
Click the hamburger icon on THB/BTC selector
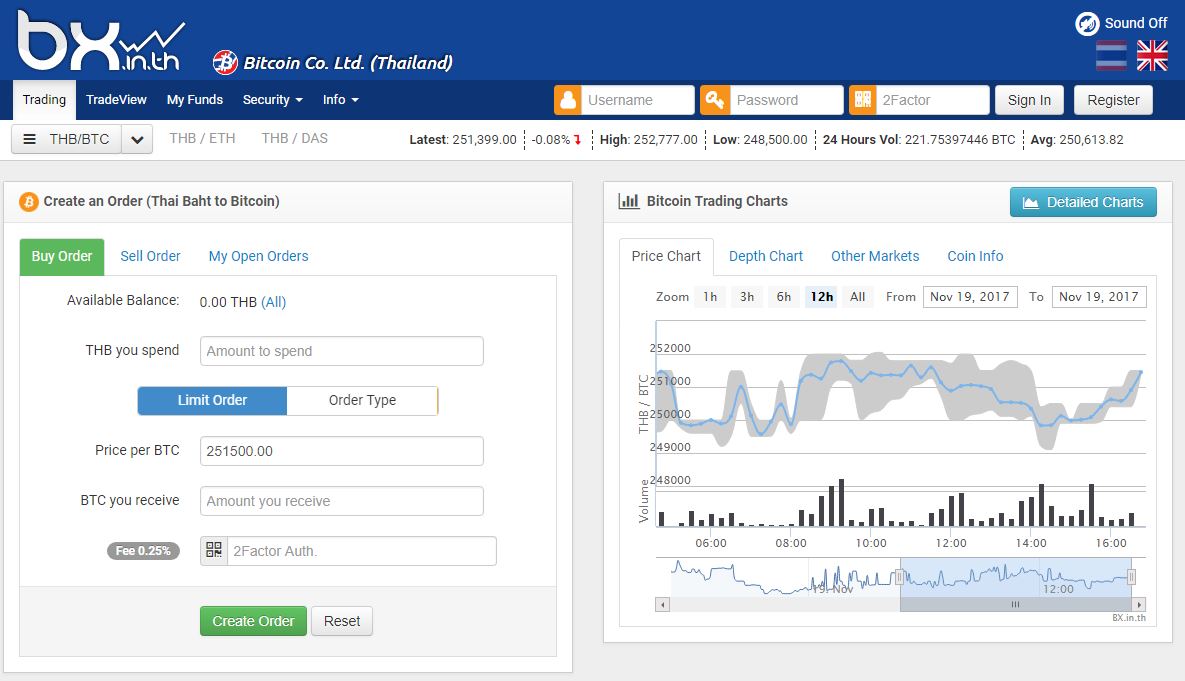click(30, 139)
